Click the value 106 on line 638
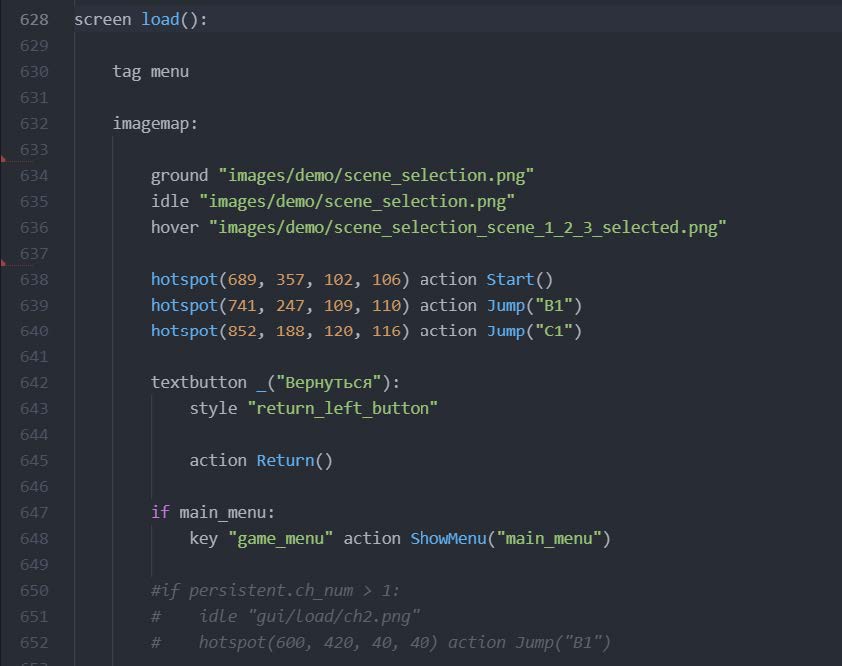This screenshot has width=842, height=666. point(386,280)
